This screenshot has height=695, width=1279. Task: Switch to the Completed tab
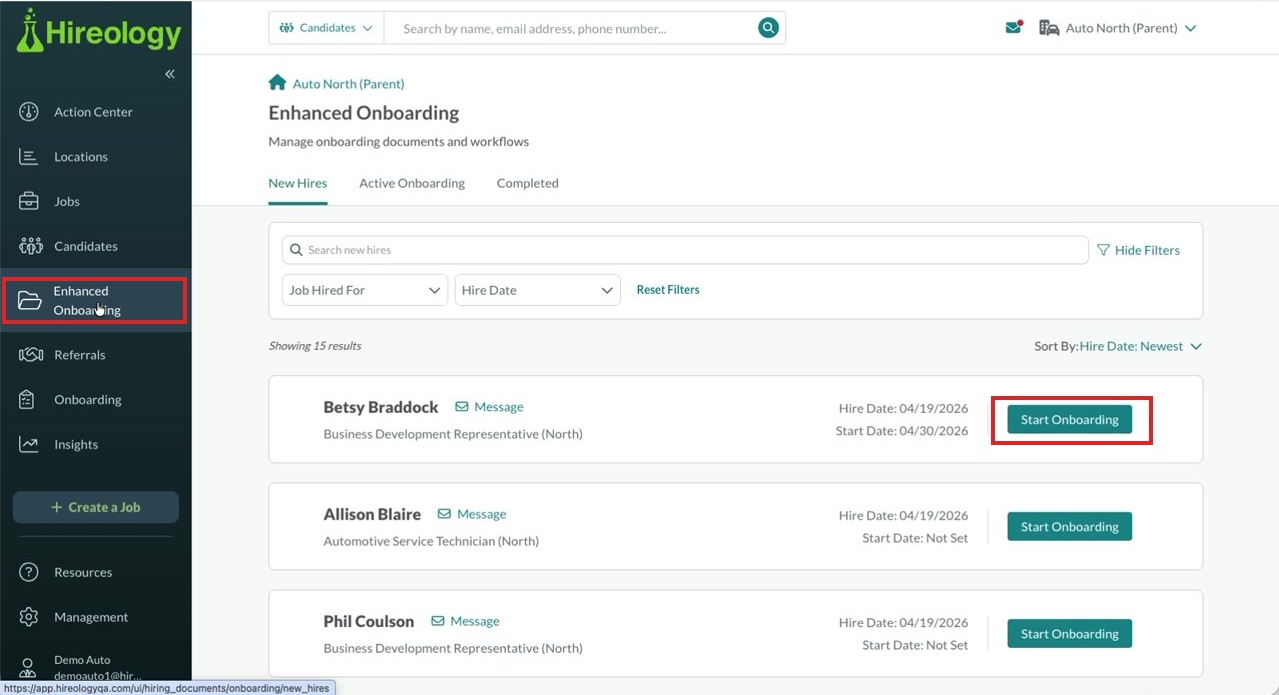(x=528, y=183)
